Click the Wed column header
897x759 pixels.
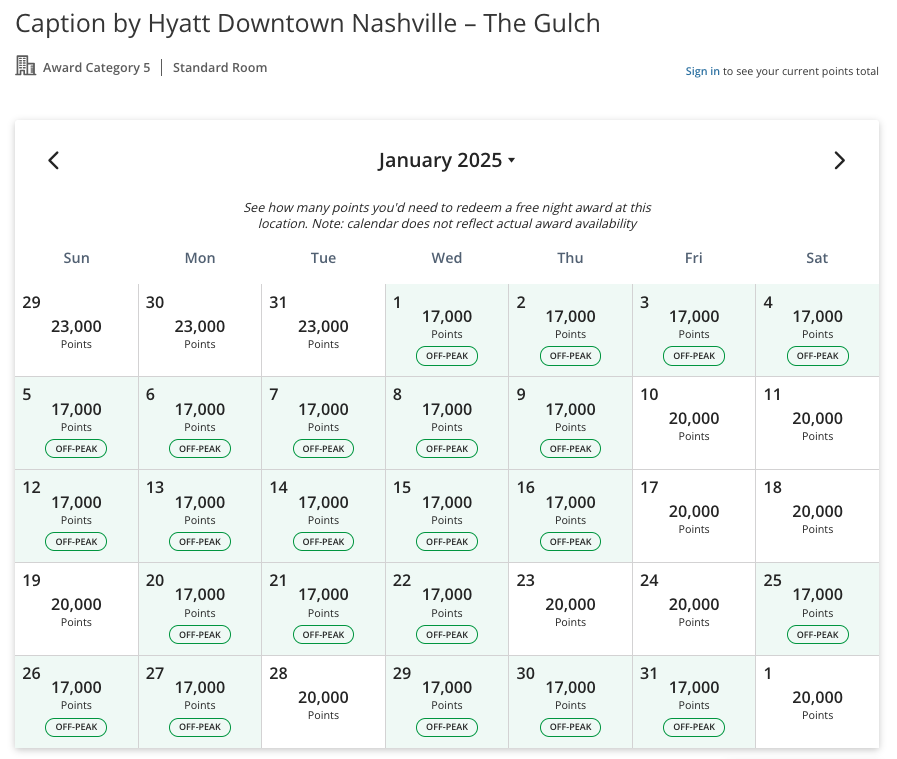447,258
